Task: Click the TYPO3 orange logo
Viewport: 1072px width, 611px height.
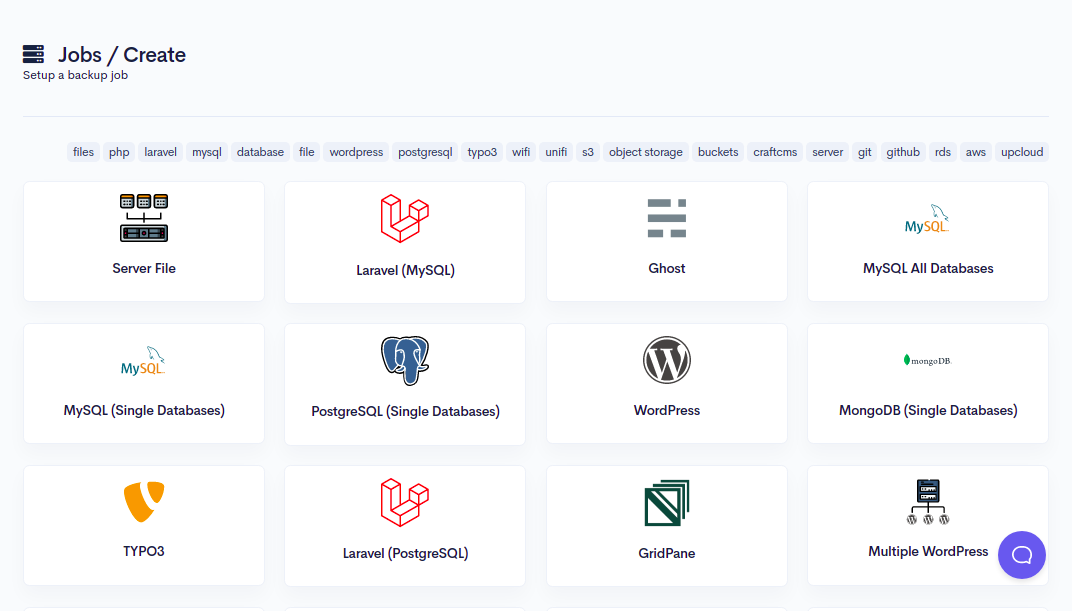Action: point(144,502)
